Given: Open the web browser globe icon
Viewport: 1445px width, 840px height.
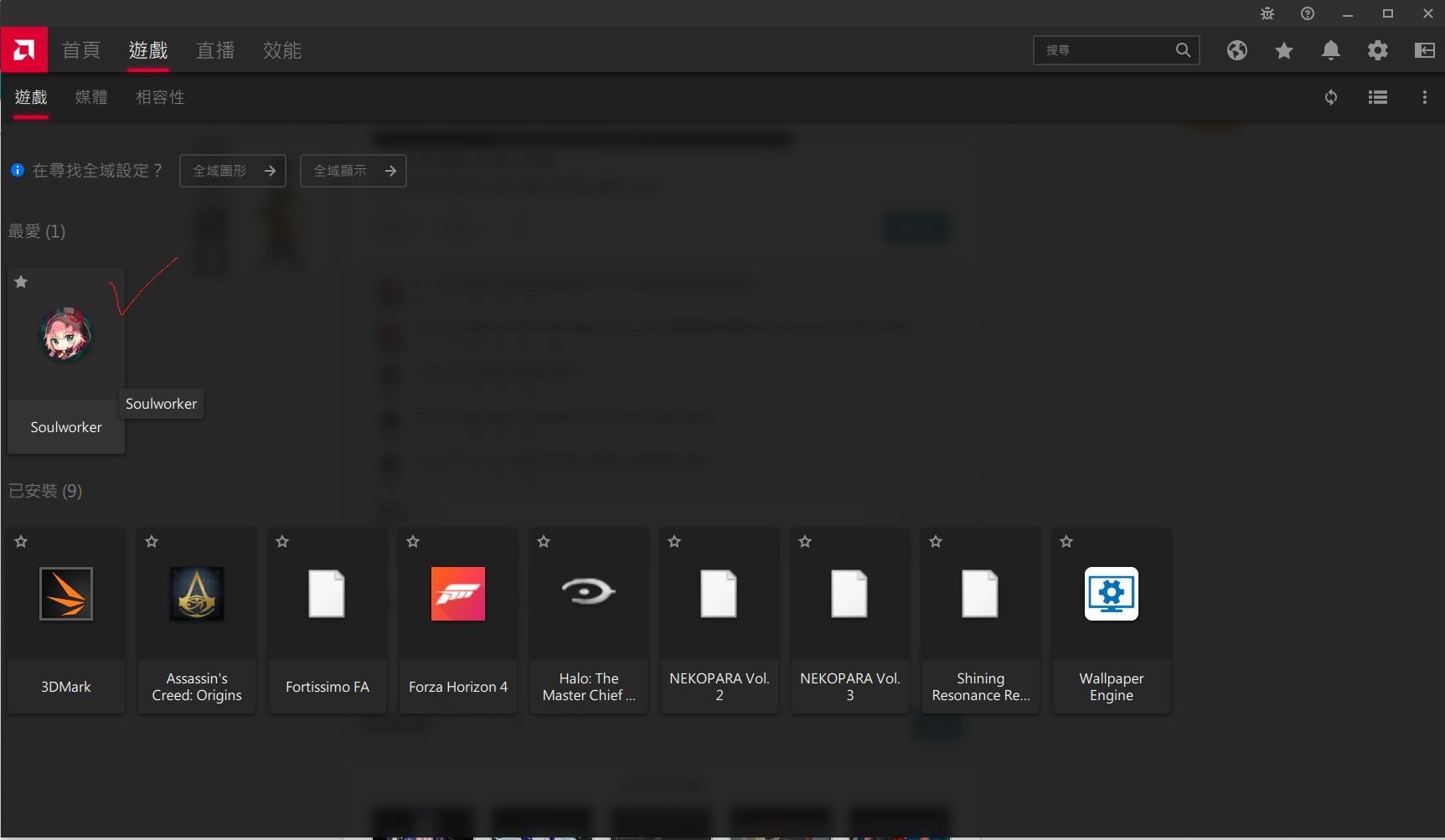Looking at the screenshot, I should (x=1237, y=50).
